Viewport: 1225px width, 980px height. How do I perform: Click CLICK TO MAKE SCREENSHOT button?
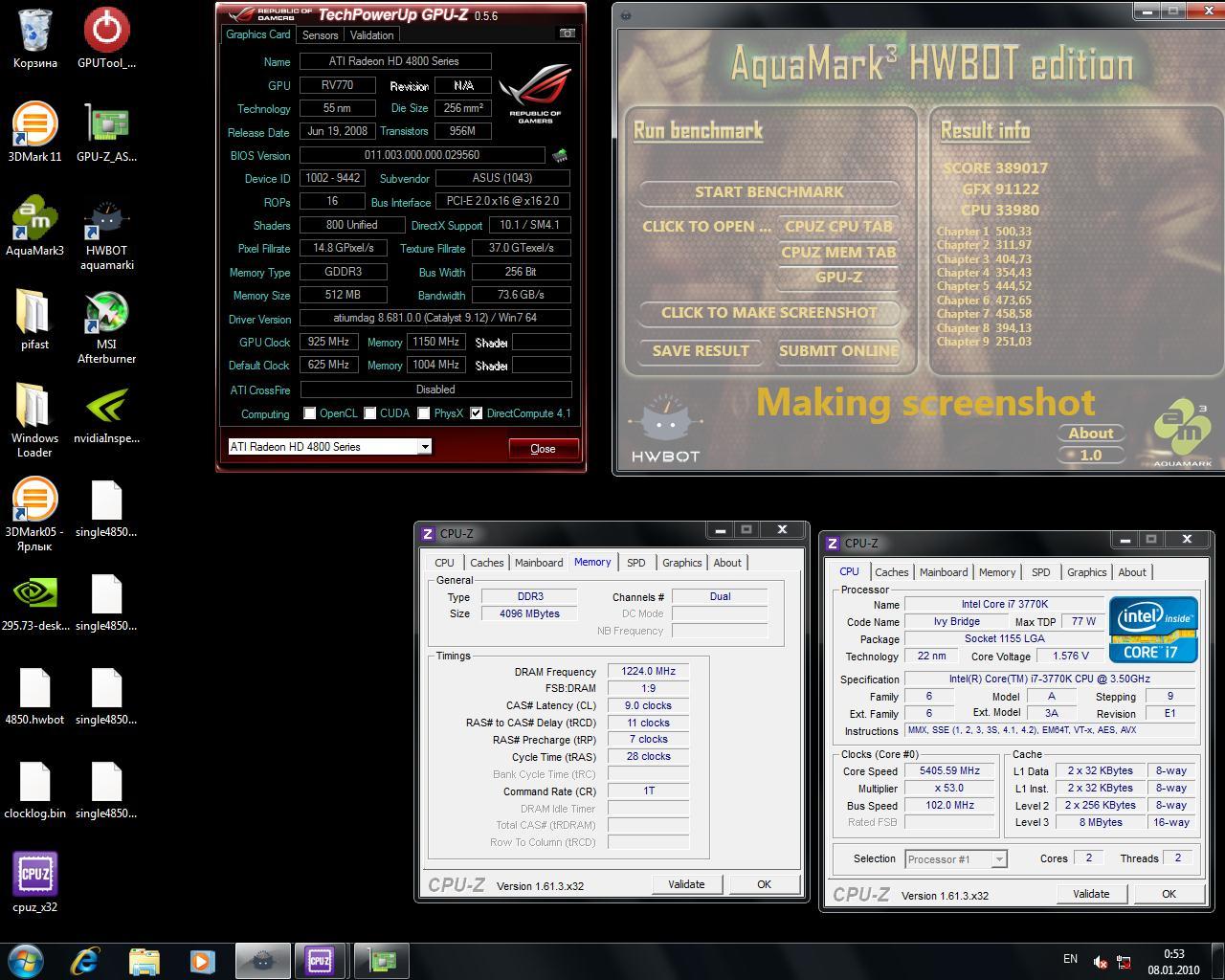tap(768, 313)
